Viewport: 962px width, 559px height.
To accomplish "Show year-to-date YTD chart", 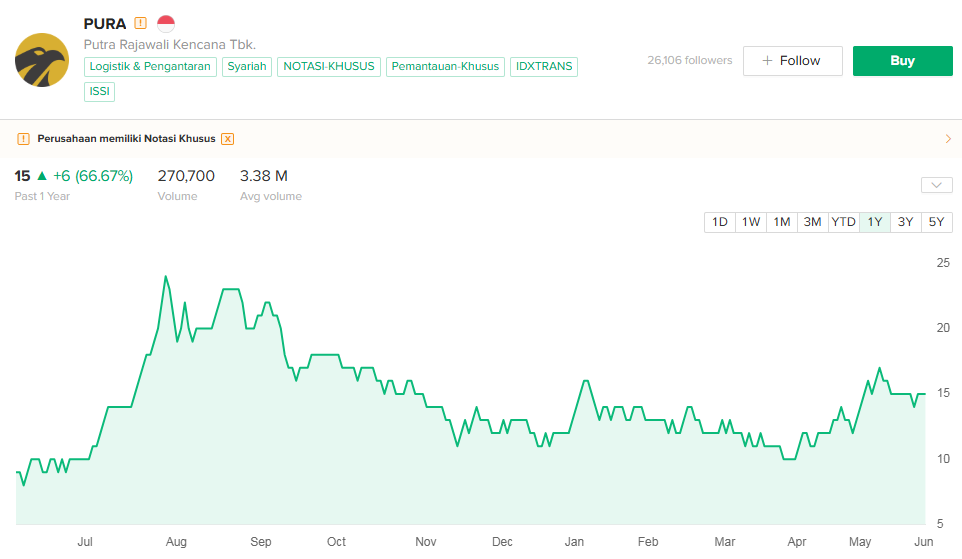I will pyautogui.click(x=843, y=222).
